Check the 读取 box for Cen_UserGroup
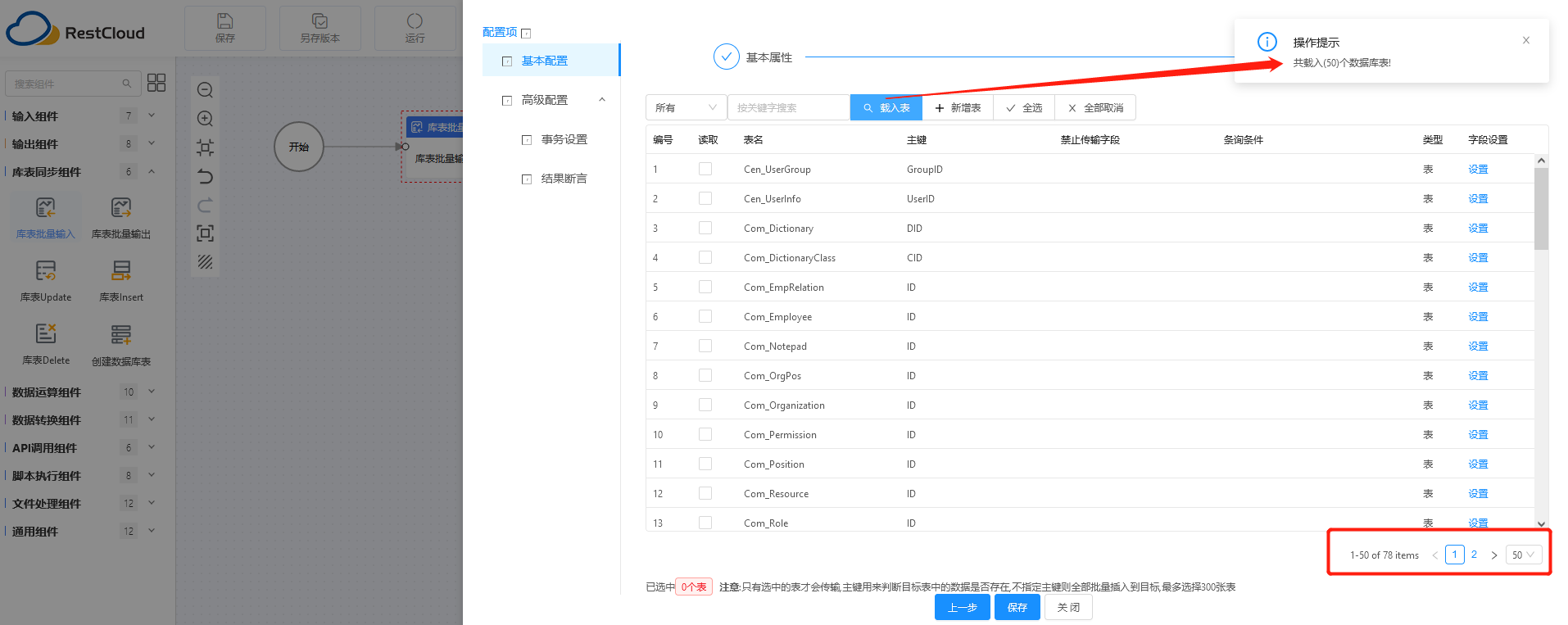Image resolution: width=1568 pixels, height=625 pixels. point(705,169)
